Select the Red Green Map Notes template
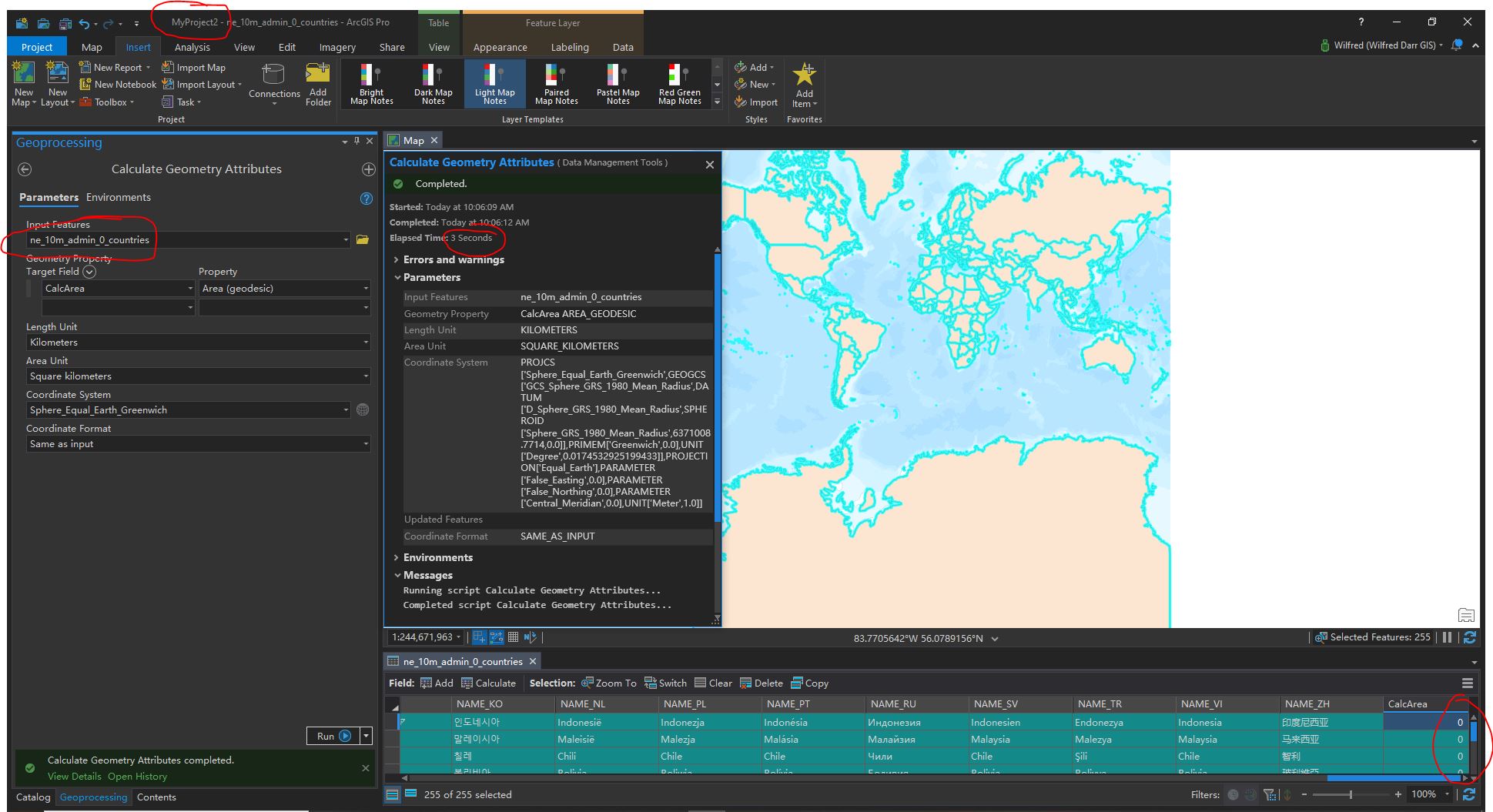The image size is (1493, 812). pyautogui.click(x=678, y=83)
